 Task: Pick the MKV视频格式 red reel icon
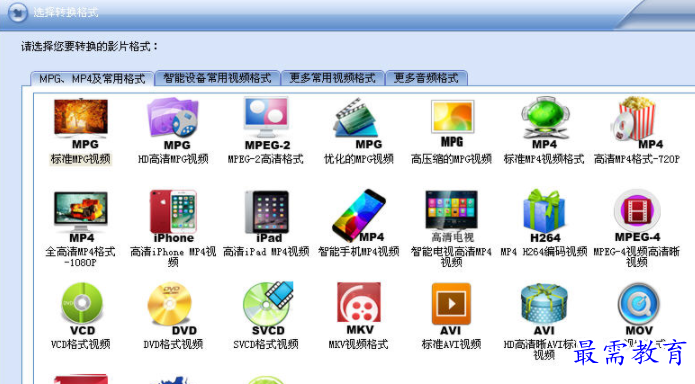[359, 309]
